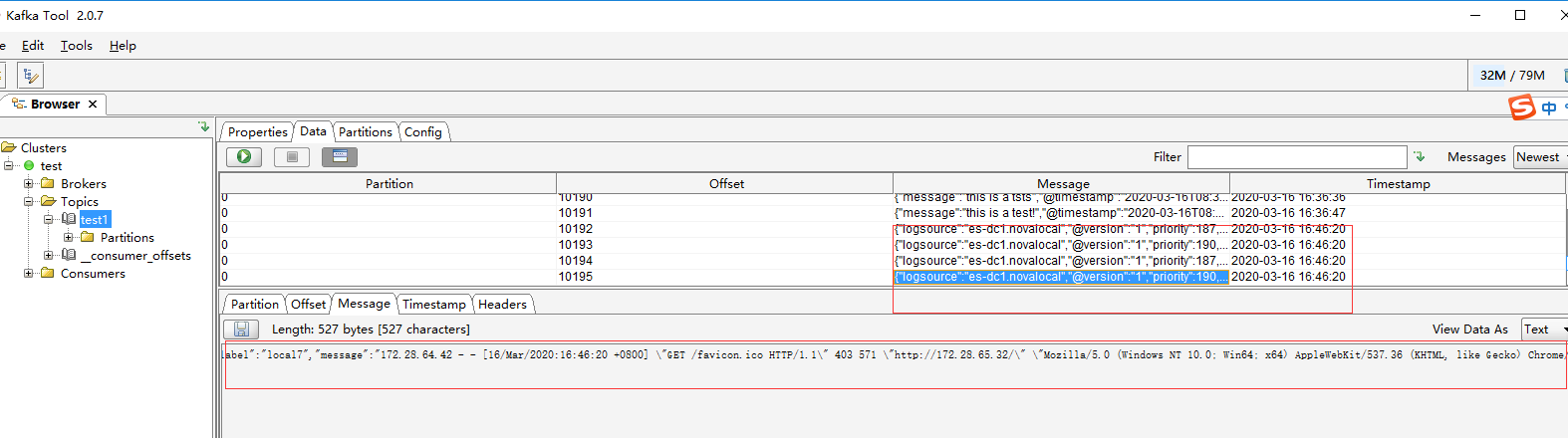Click green arrow icon above Clusters tree
This screenshot has width=1568, height=438.
(203, 127)
